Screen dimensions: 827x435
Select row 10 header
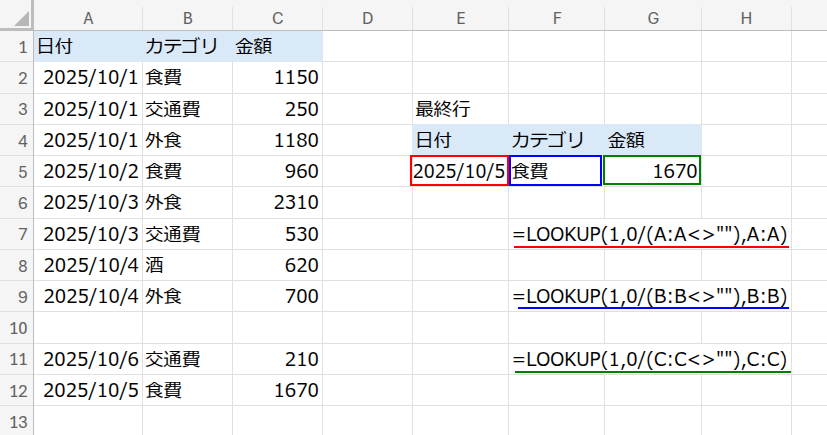pyautogui.click(x=17, y=328)
